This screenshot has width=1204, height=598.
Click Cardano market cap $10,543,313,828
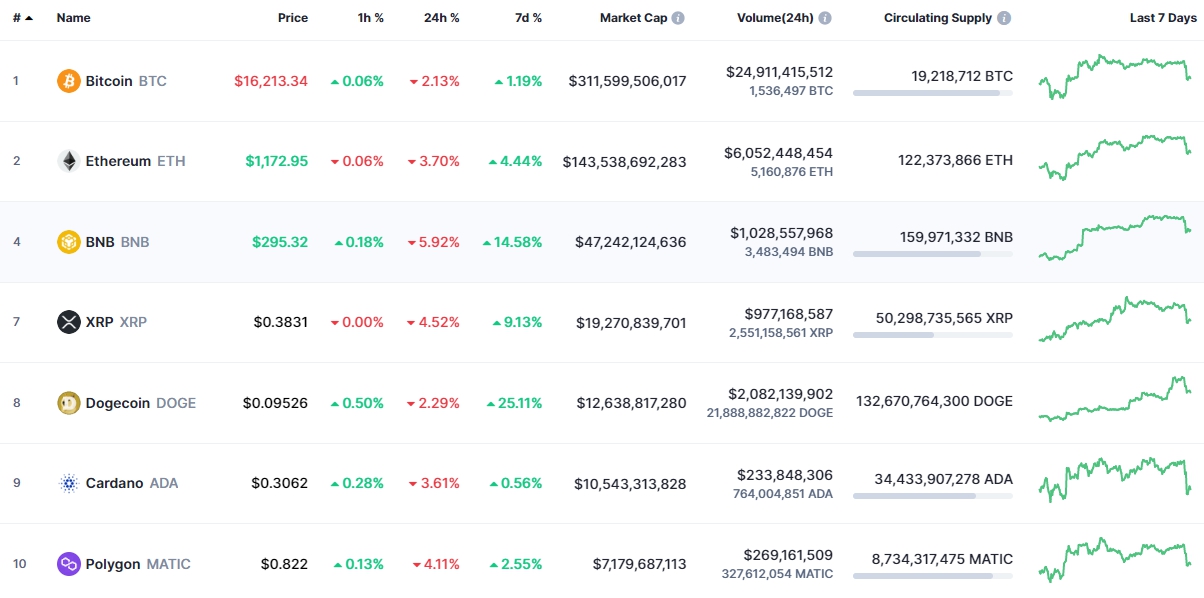pos(630,483)
